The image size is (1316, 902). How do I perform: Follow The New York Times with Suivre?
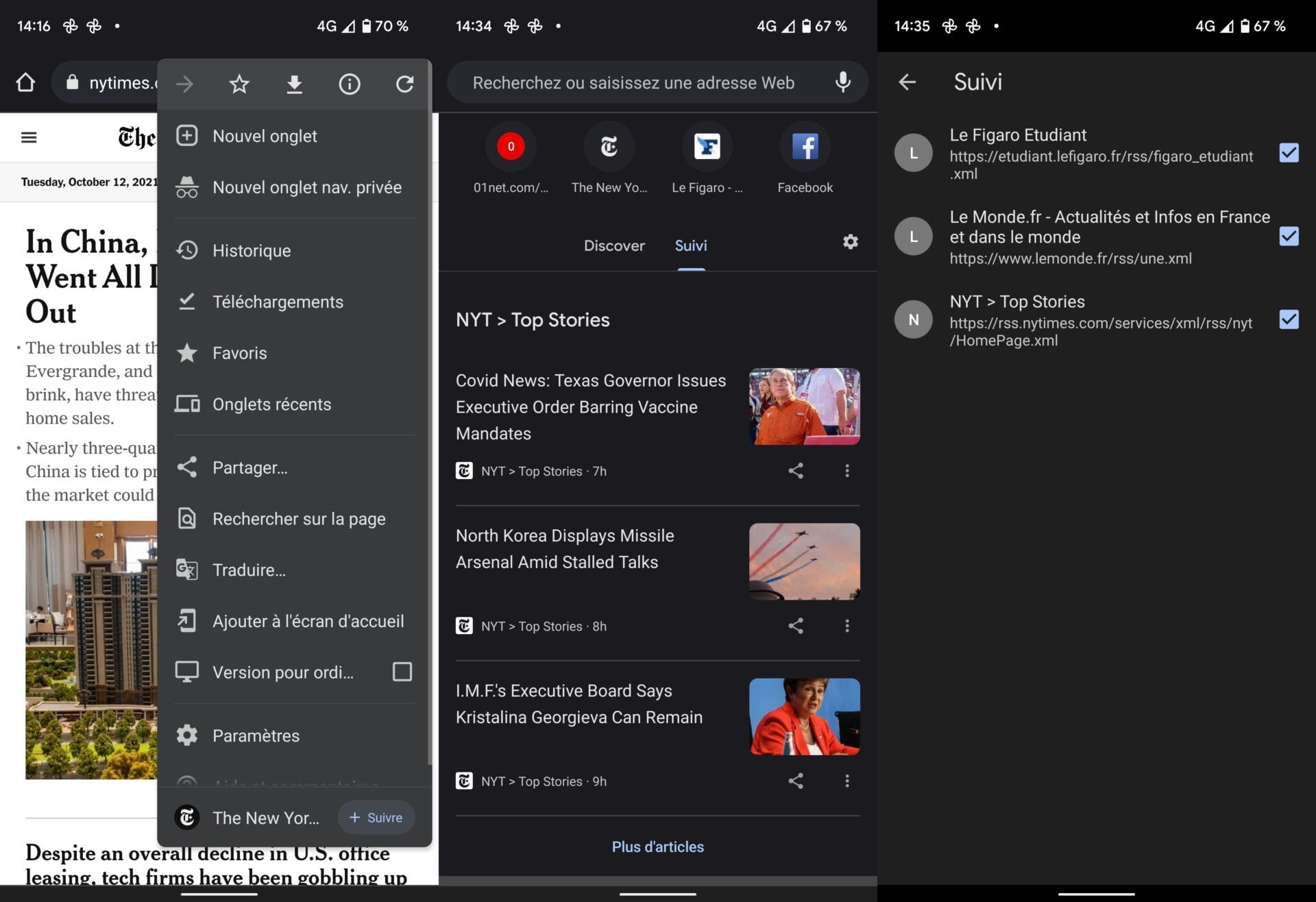(376, 818)
